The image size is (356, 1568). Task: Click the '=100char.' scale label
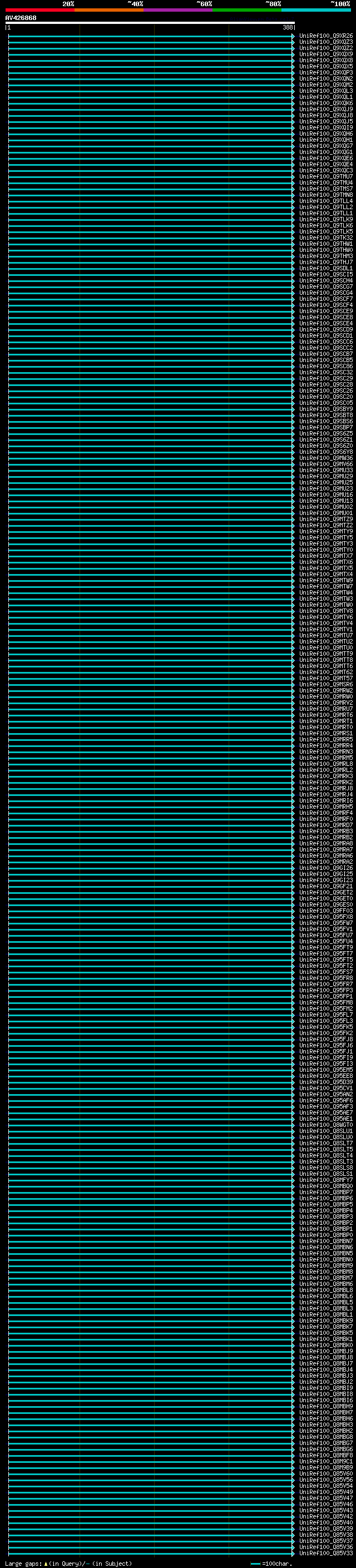pyautogui.click(x=277, y=1564)
